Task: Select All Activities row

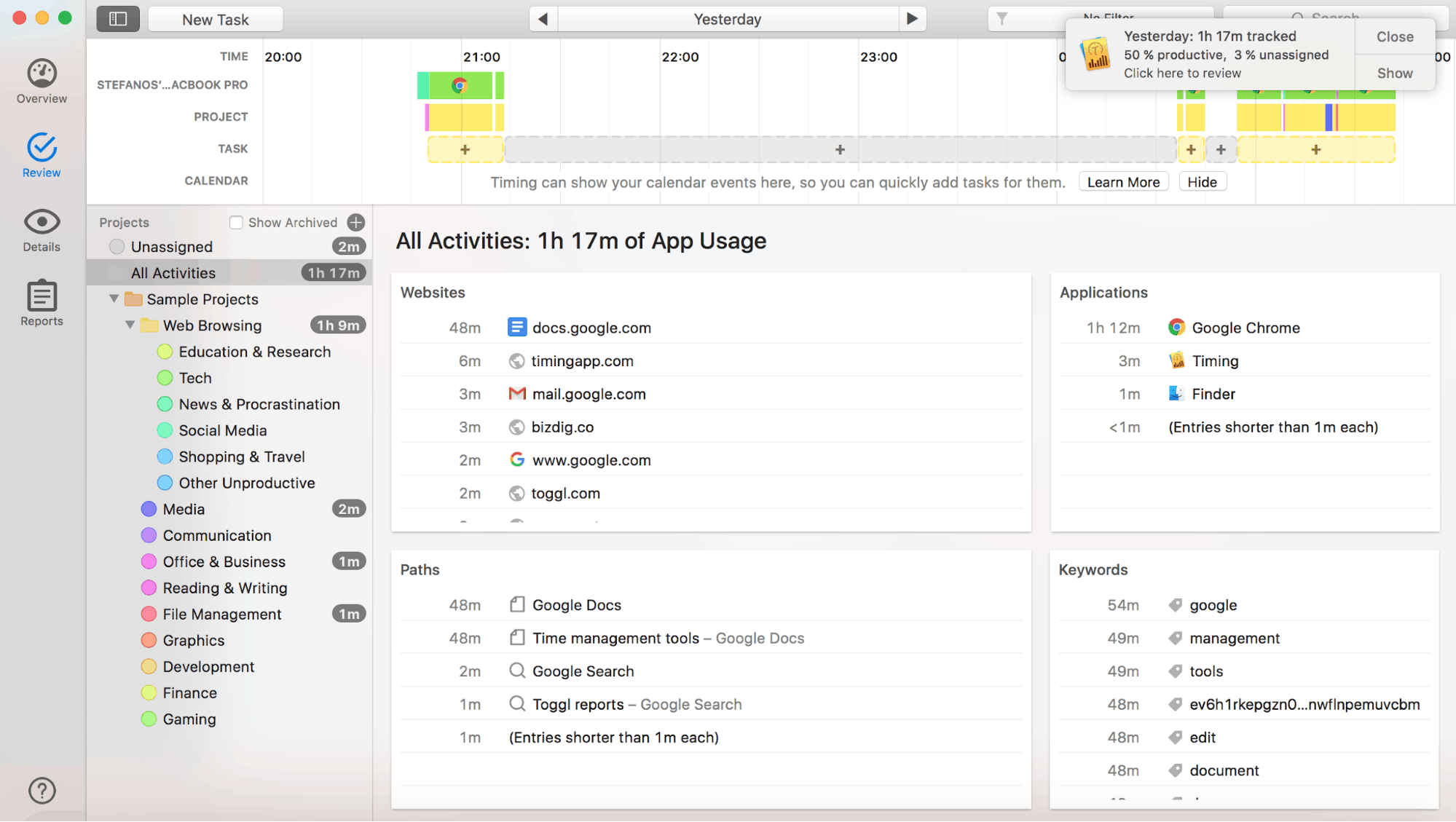Action: click(x=229, y=273)
